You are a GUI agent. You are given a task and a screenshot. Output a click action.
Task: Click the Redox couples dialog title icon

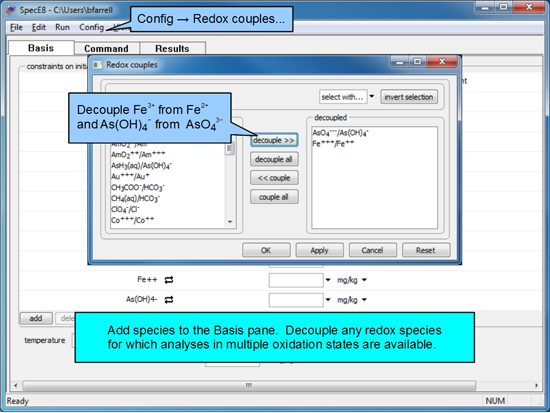point(97,65)
